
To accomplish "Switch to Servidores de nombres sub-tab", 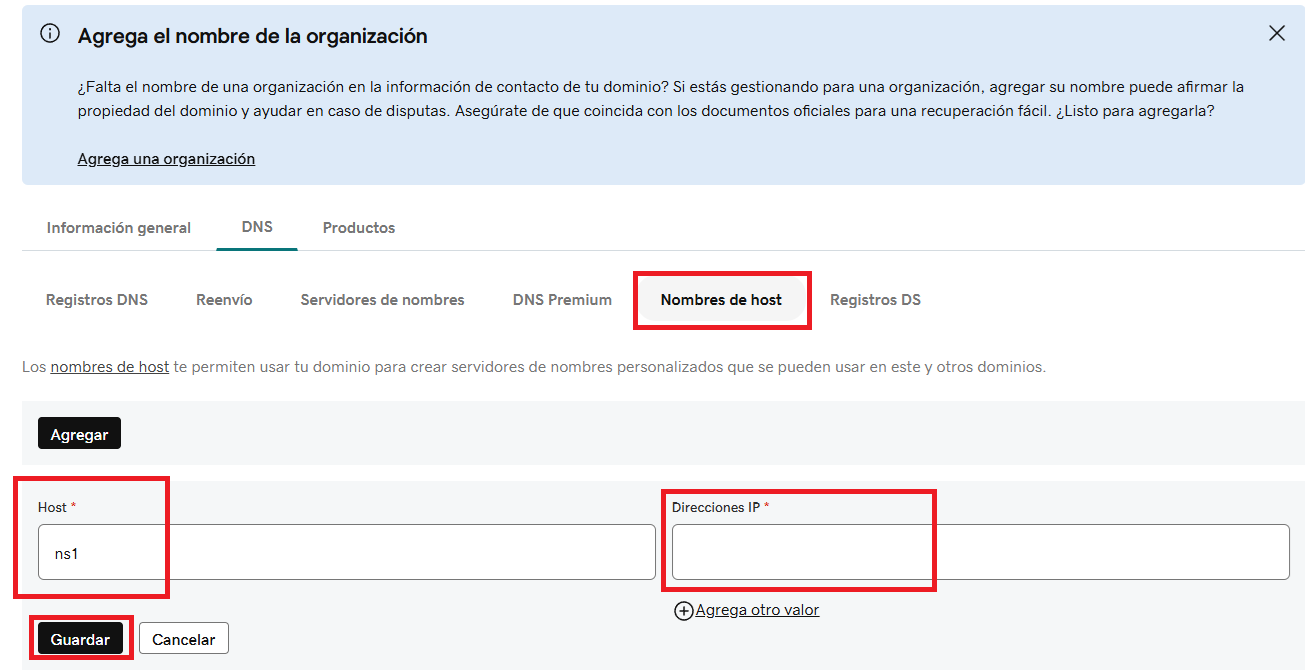I will point(382,300).
